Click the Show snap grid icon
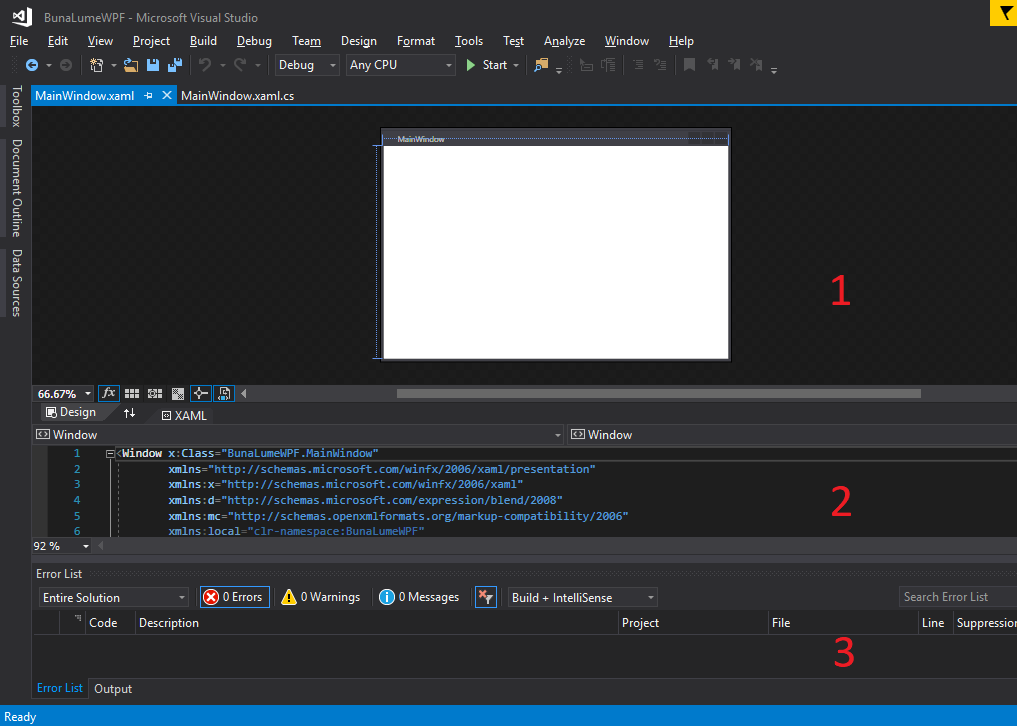Screen dimensions: 1017x726 click(132, 394)
